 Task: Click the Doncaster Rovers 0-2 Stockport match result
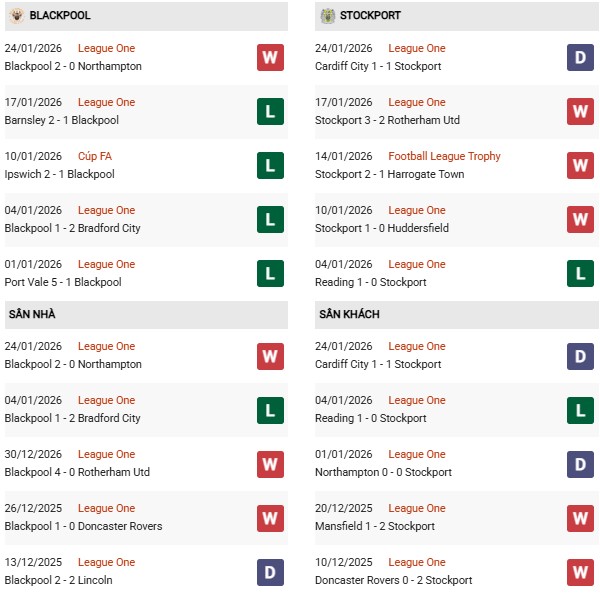click(x=394, y=580)
